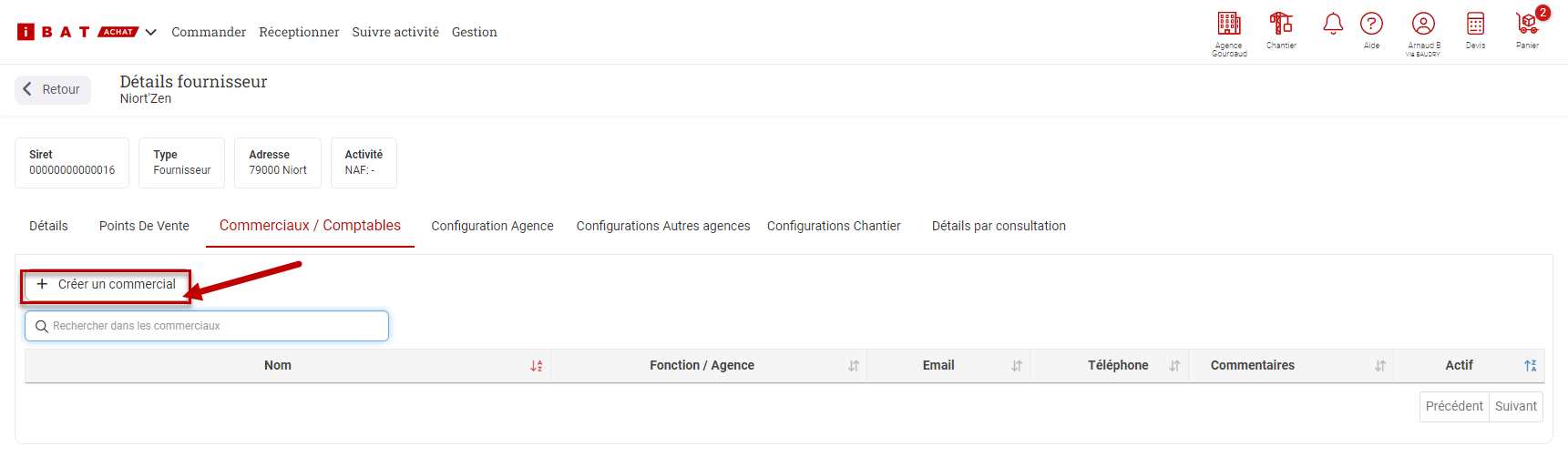The image size is (1568, 457).
Task: Sort the table by Nom column
Action: 537,366
